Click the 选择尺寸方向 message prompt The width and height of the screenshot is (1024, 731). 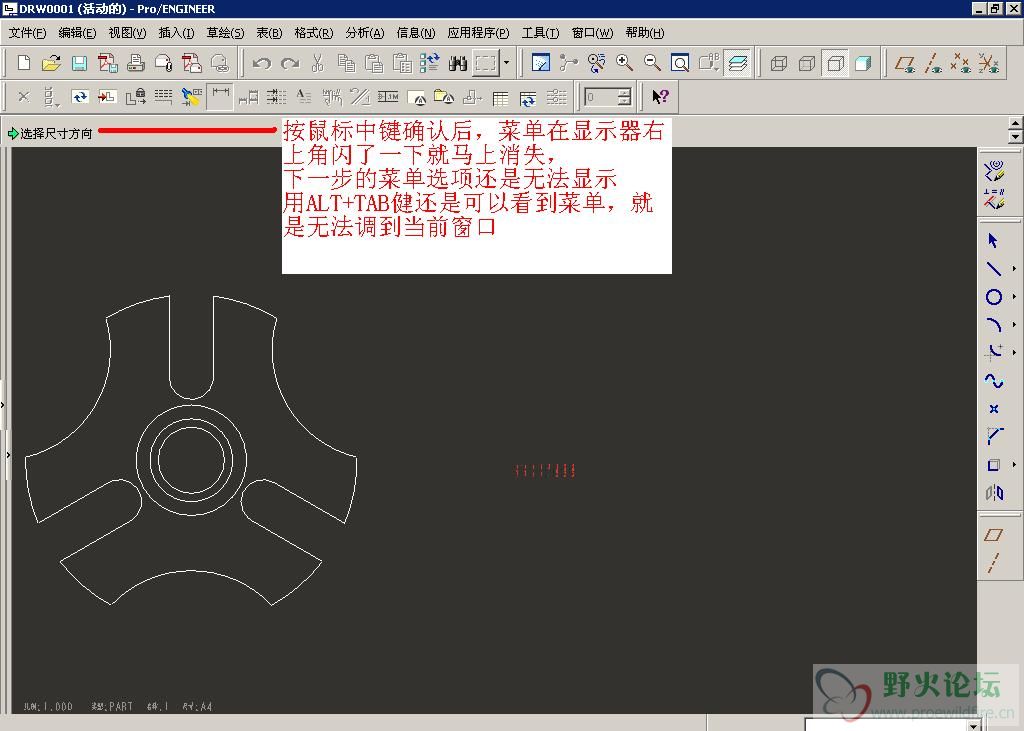pos(56,133)
